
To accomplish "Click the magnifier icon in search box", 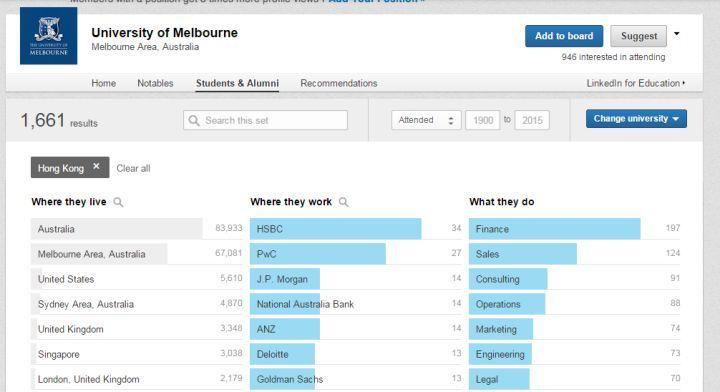I will (x=194, y=120).
